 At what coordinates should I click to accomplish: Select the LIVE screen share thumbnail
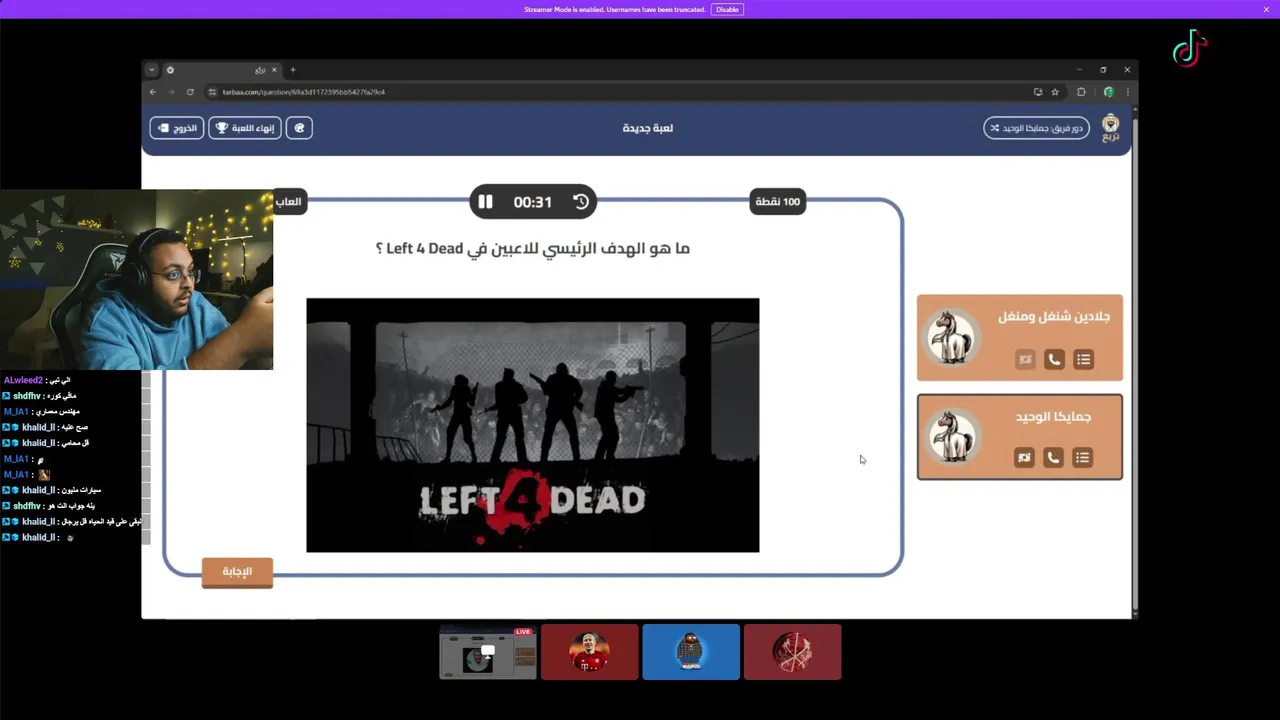click(x=488, y=652)
